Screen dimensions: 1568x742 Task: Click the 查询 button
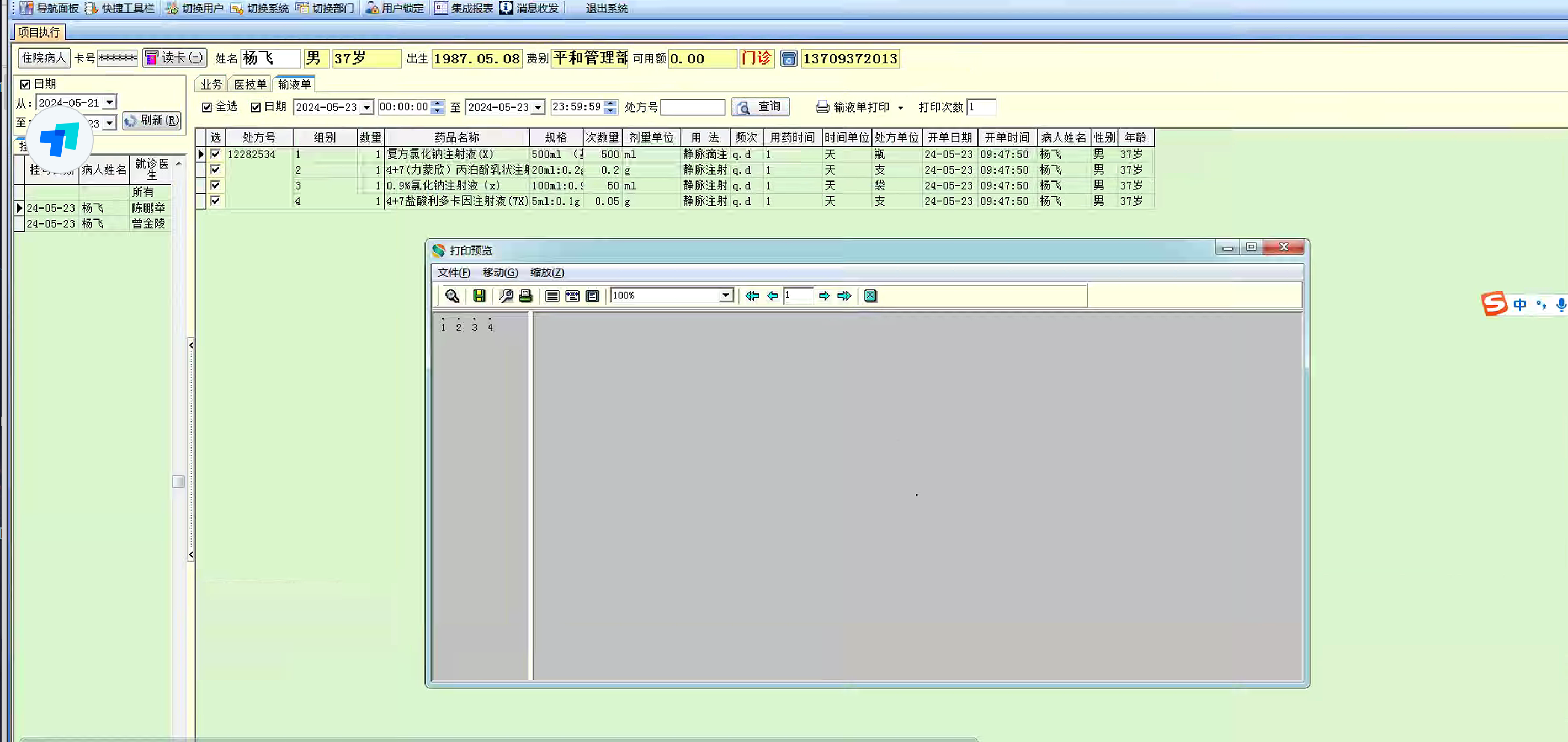(760, 107)
